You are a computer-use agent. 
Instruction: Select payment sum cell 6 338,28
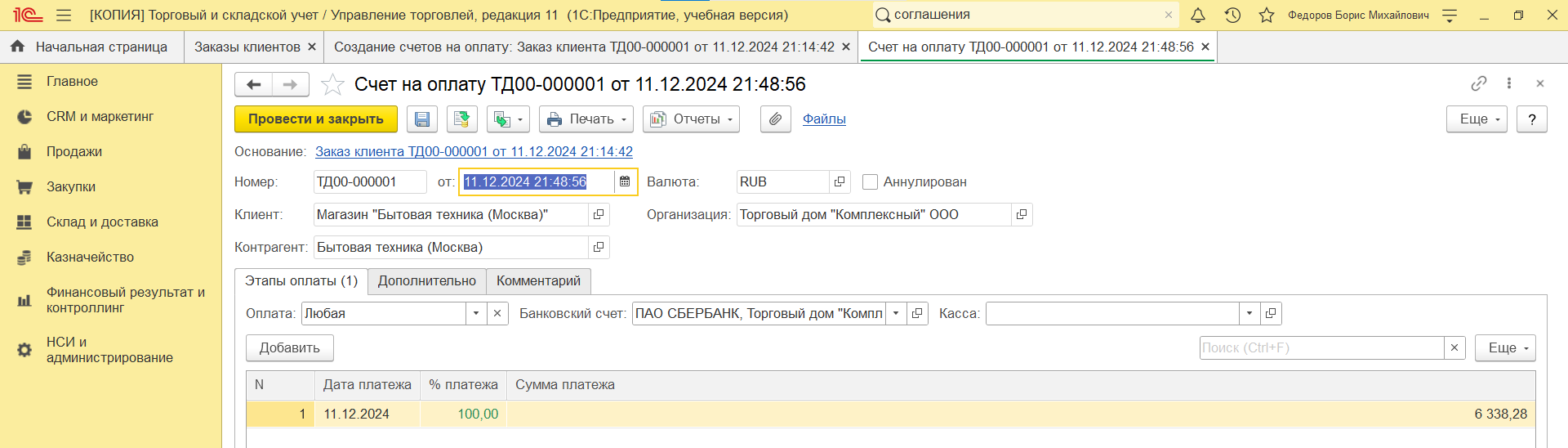[1021, 414]
